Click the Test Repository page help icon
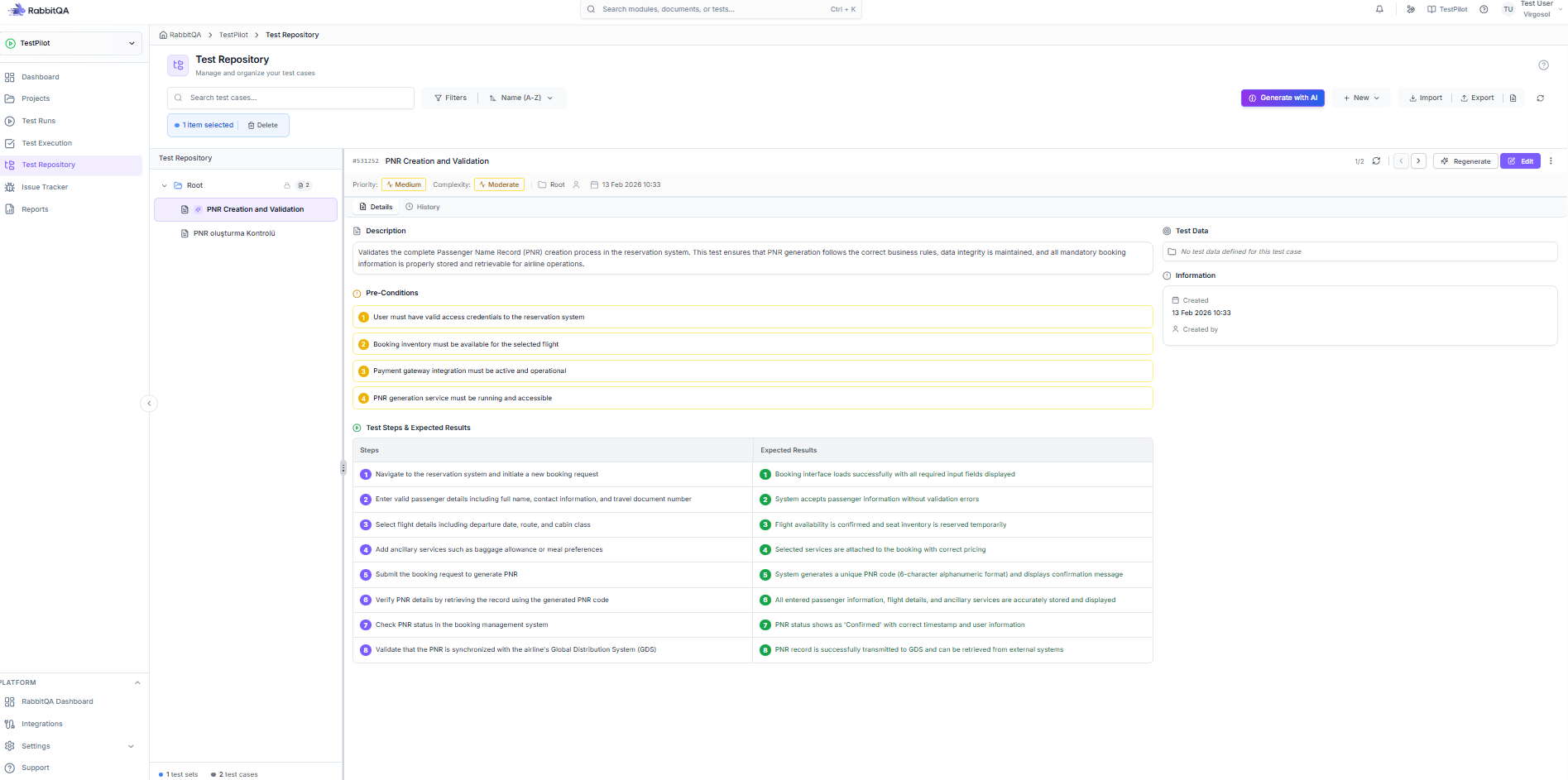Screen dimensions: 1568x780 (1543, 65)
